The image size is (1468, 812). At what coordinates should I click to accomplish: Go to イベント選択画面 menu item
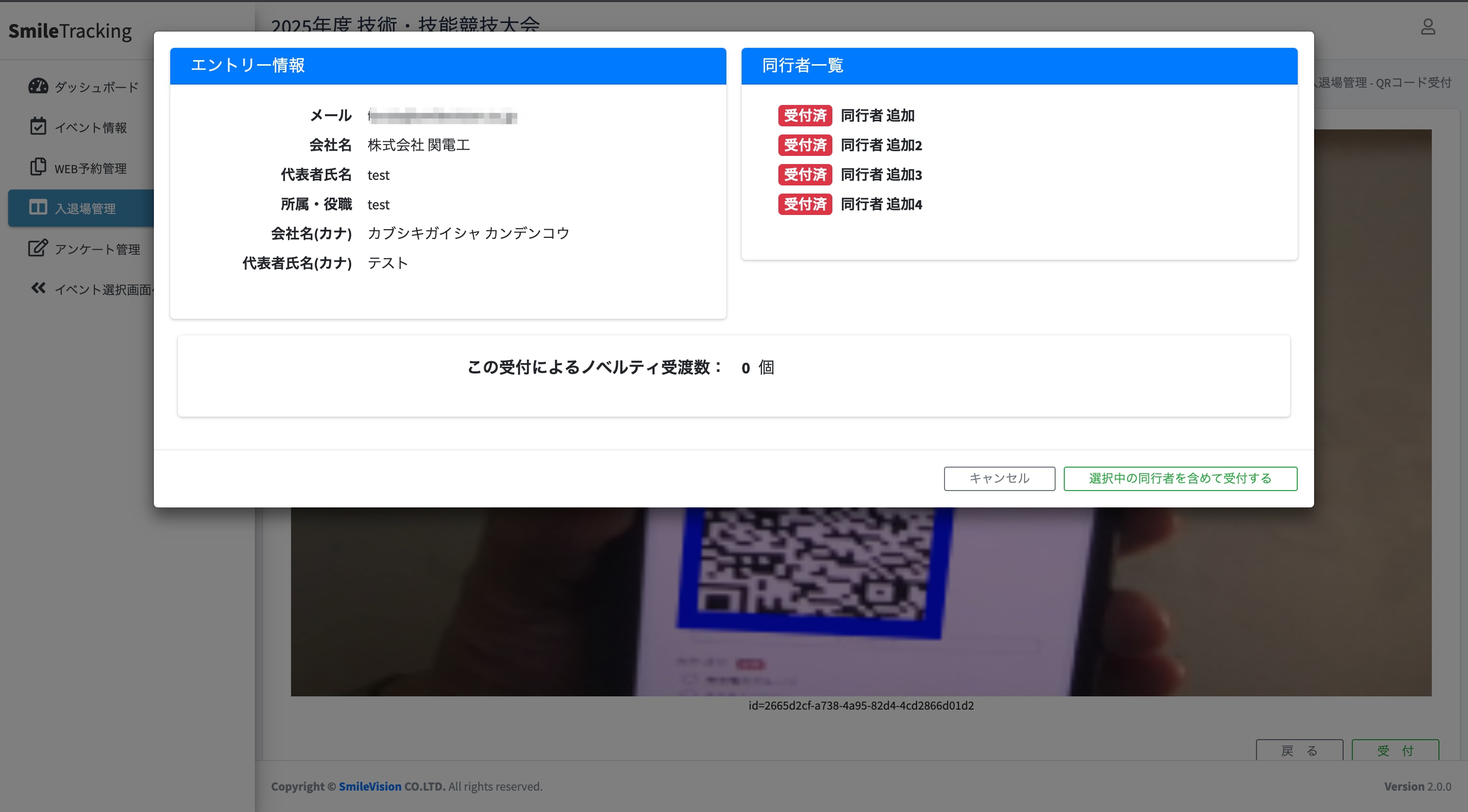click(x=91, y=289)
